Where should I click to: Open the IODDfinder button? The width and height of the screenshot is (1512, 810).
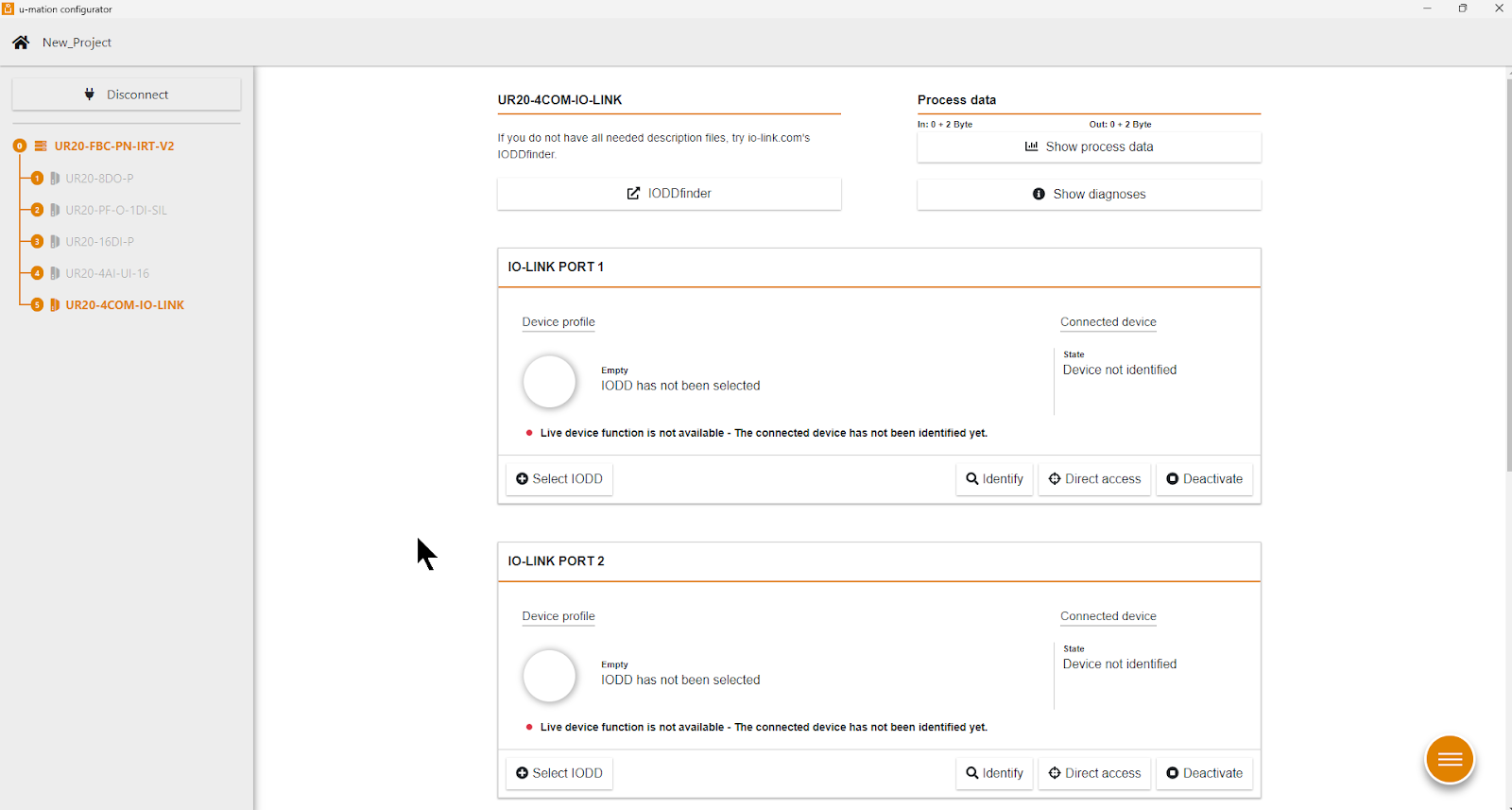point(669,194)
